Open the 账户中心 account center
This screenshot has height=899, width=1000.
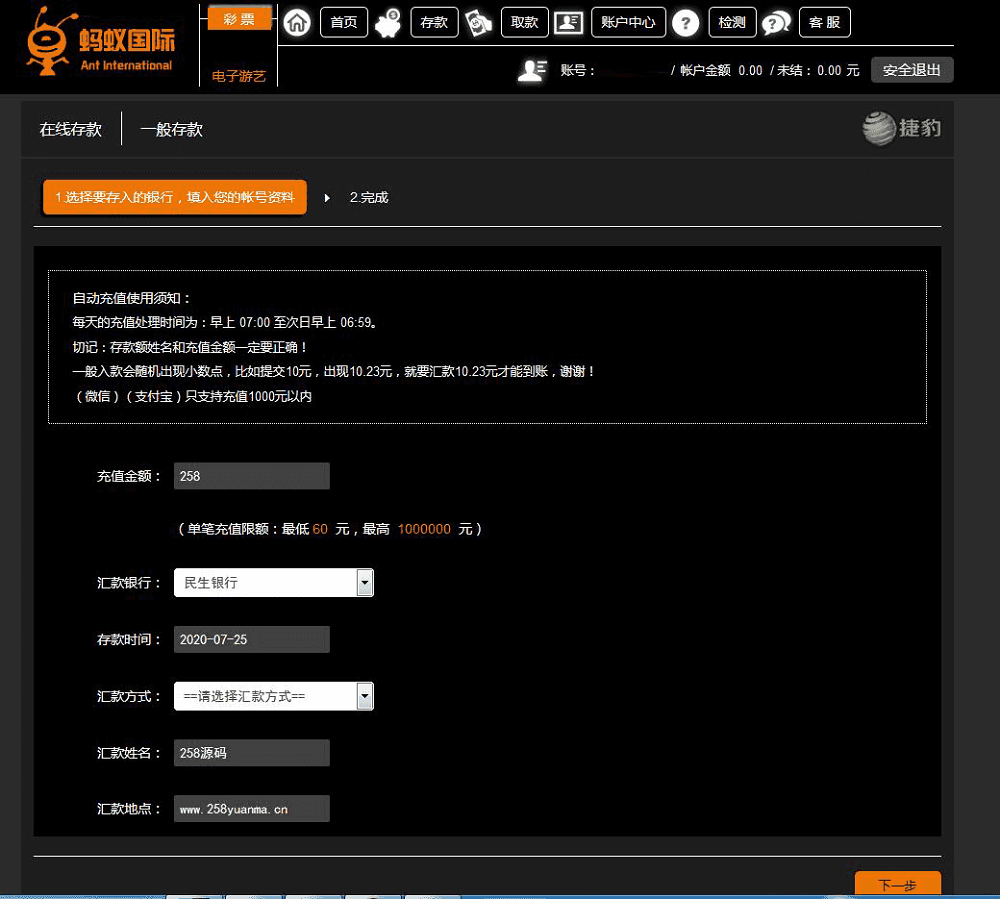(x=628, y=22)
